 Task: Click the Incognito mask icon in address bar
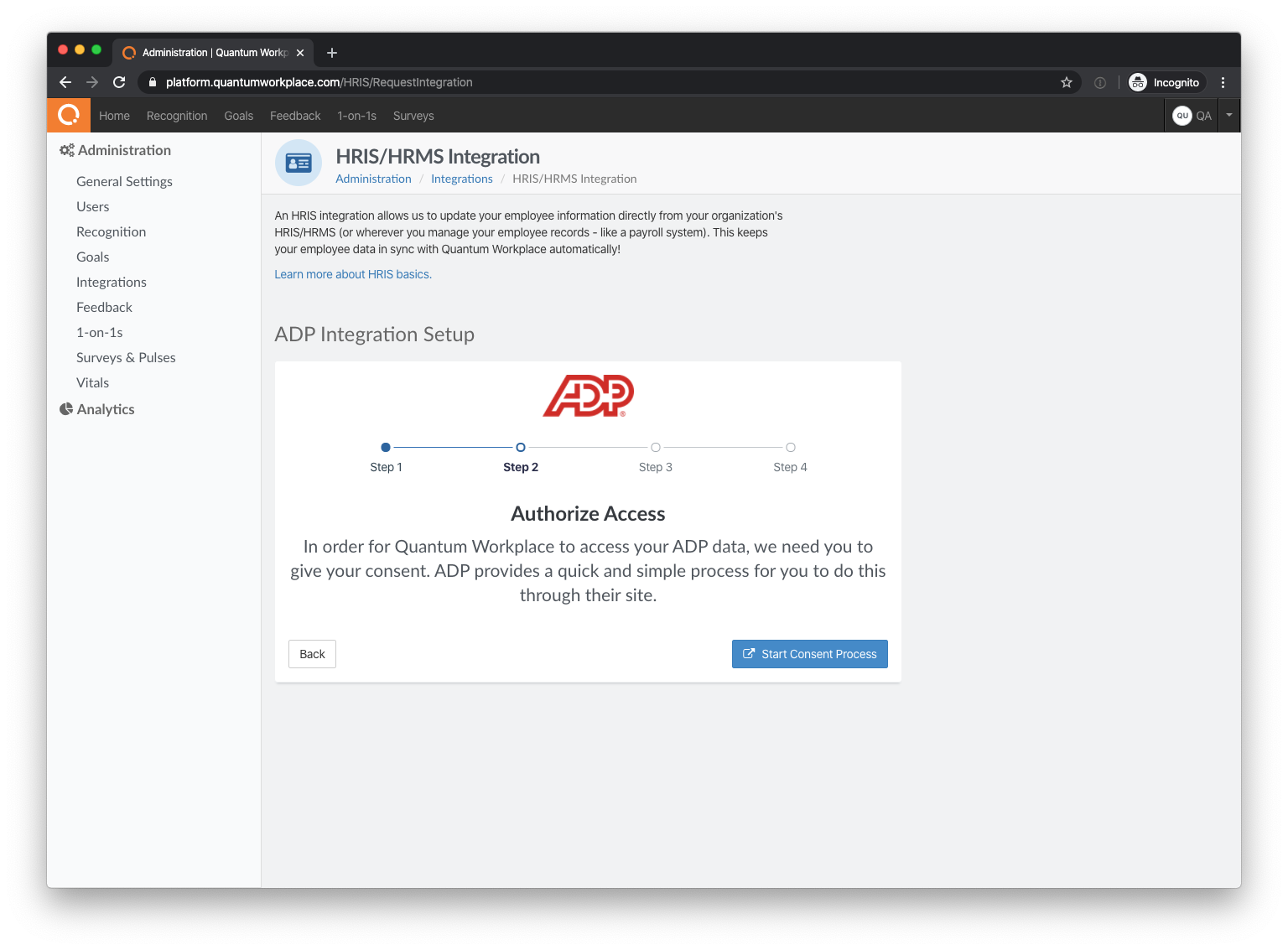point(1137,82)
